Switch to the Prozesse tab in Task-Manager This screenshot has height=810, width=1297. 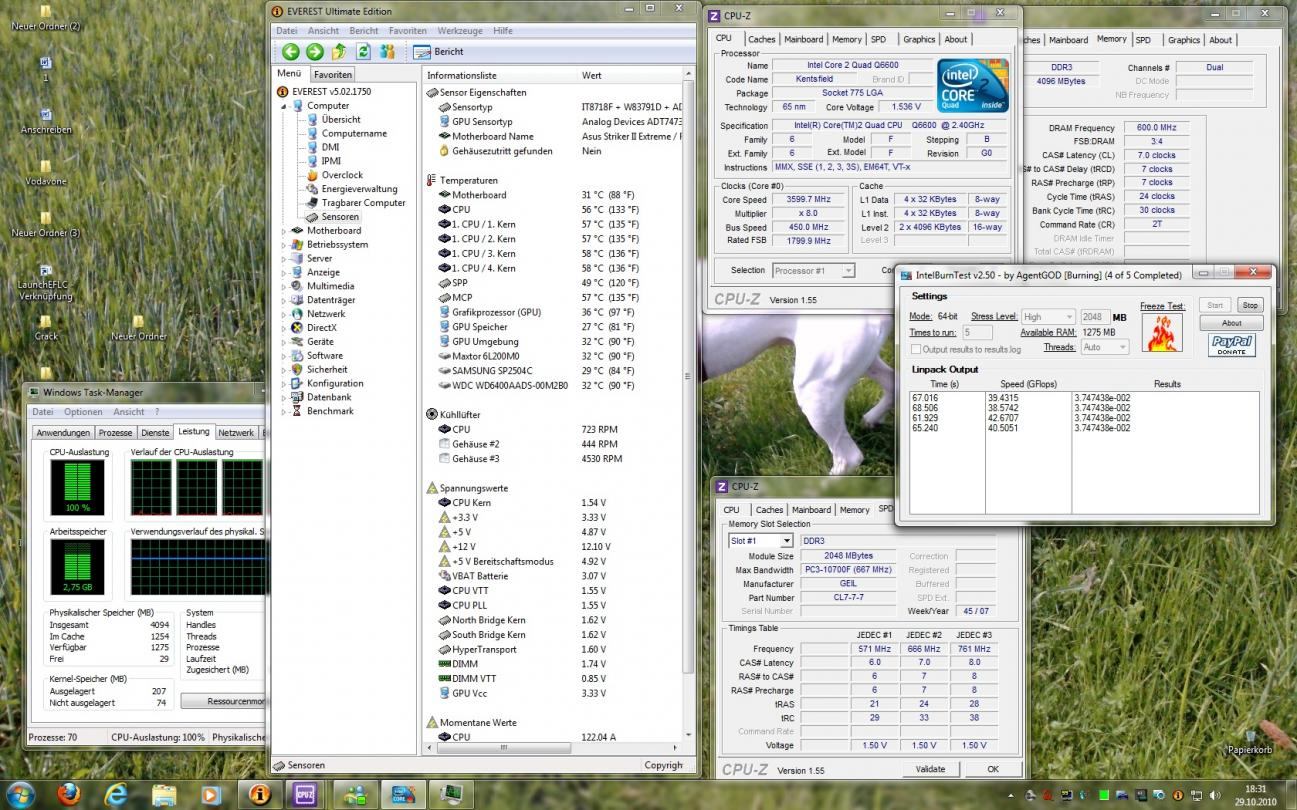click(116, 433)
